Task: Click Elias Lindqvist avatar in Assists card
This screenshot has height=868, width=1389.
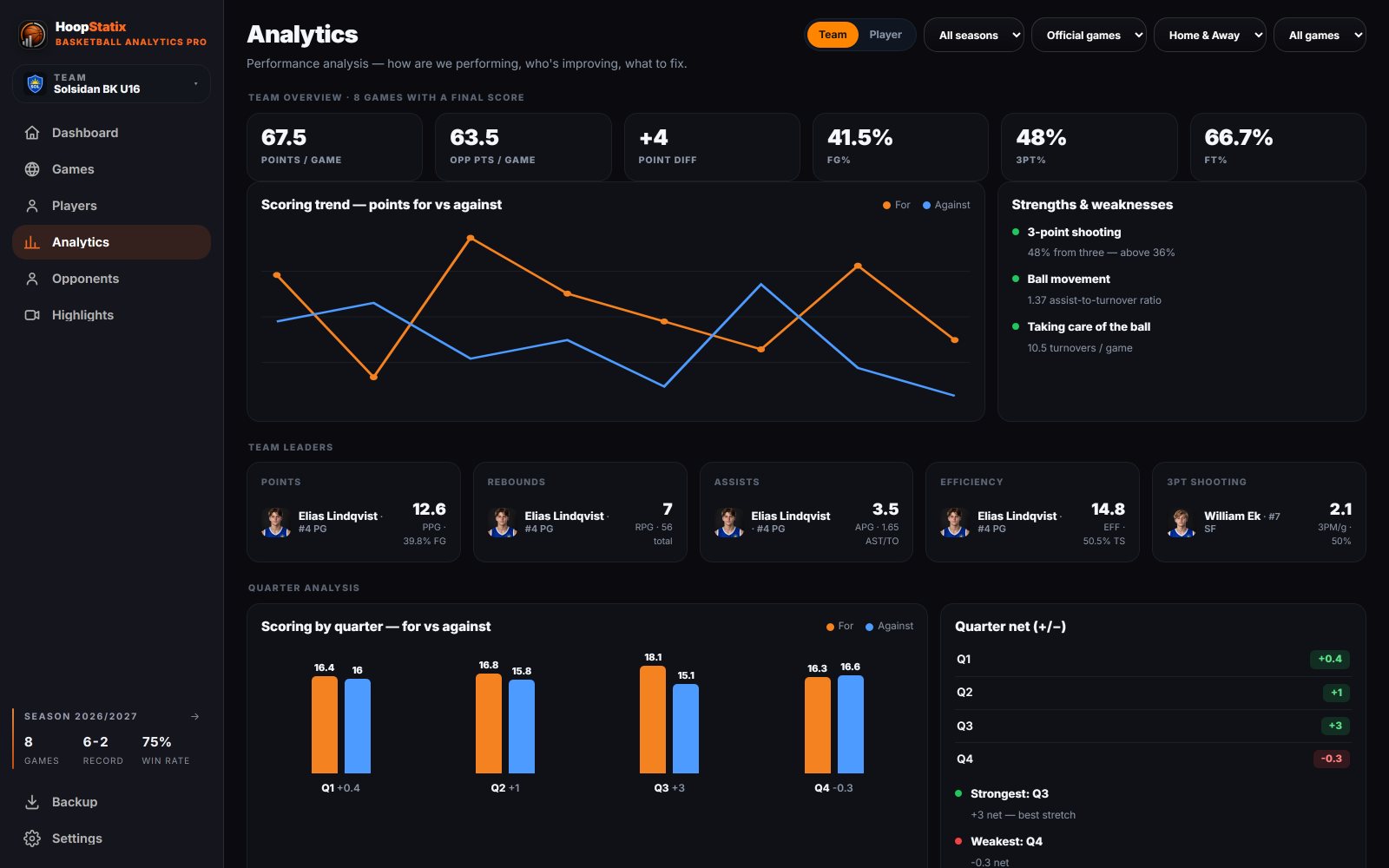Action: click(x=729, y=522)
